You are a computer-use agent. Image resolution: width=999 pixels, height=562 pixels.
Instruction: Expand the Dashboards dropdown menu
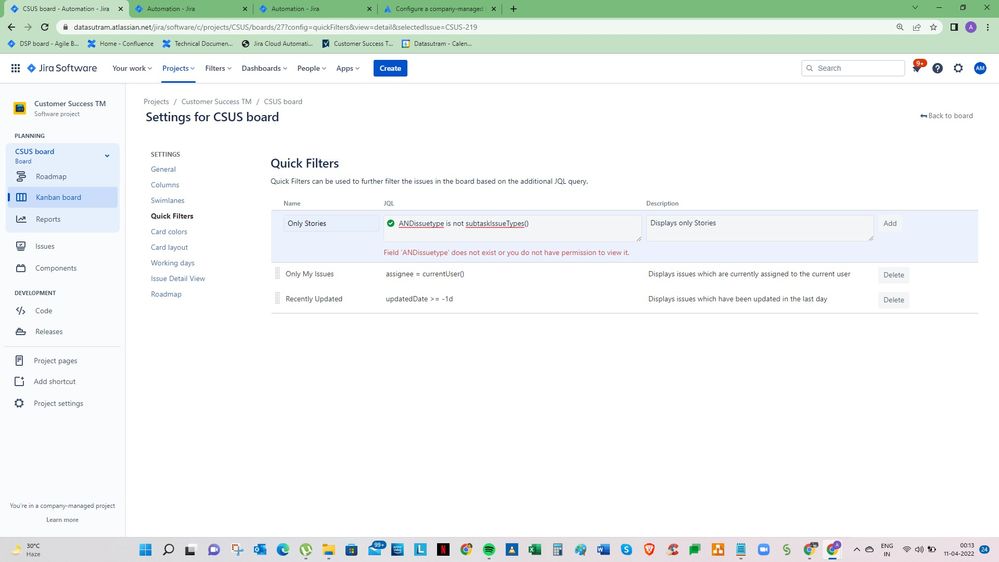pos(264,68)
